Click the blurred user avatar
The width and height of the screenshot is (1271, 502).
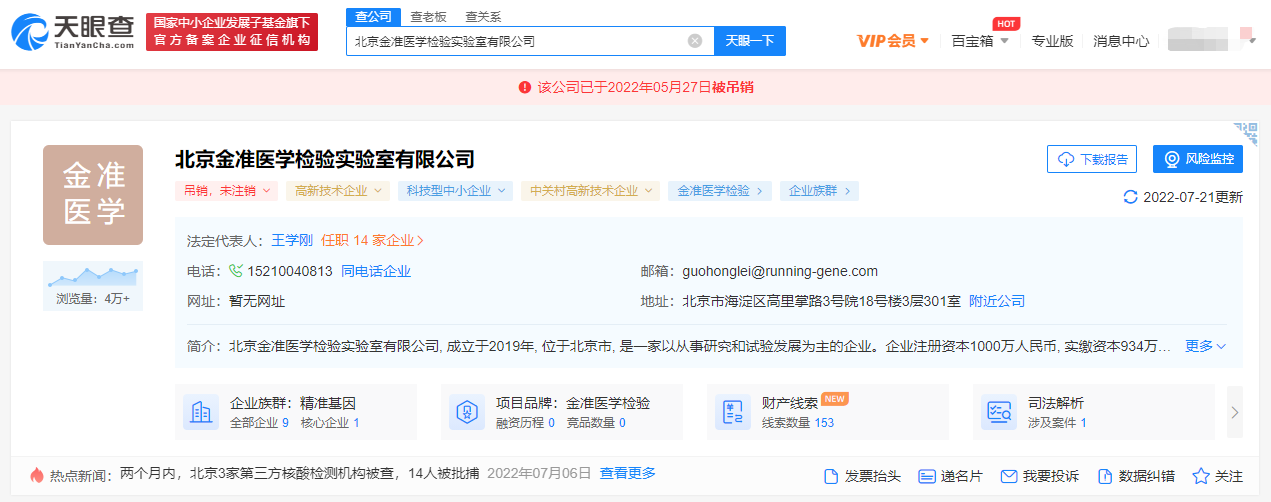(x=1200, y=39)
